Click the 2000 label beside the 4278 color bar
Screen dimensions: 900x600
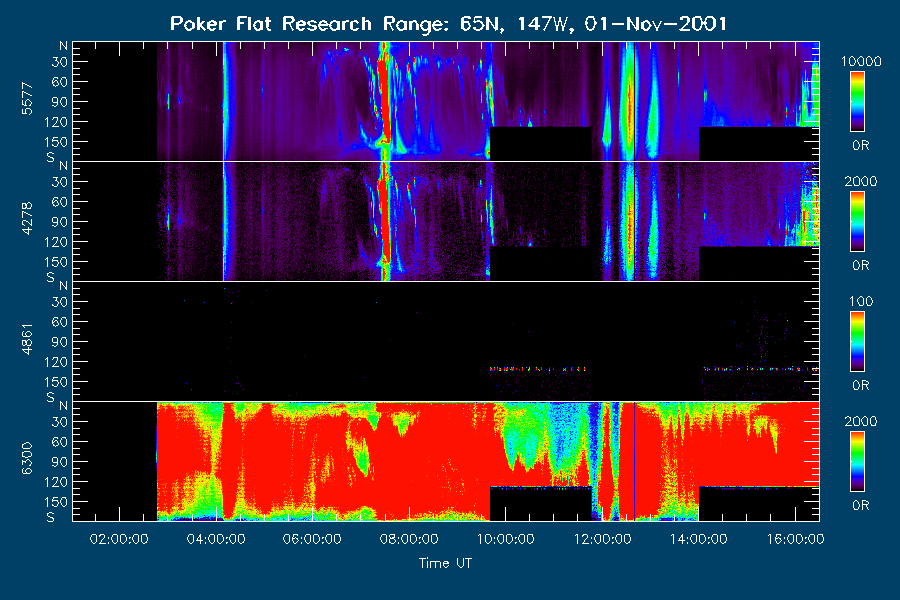(861, 181)
